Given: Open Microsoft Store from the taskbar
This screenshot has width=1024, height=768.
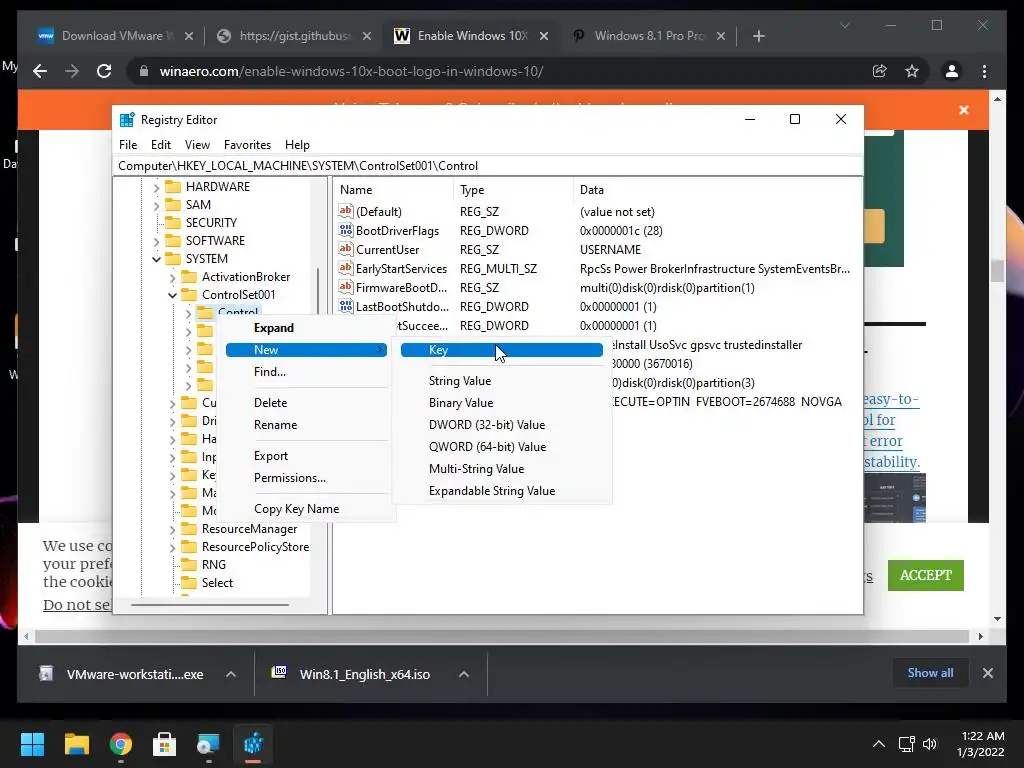Looking at the screenshot, I should click(x=165, y=744).
